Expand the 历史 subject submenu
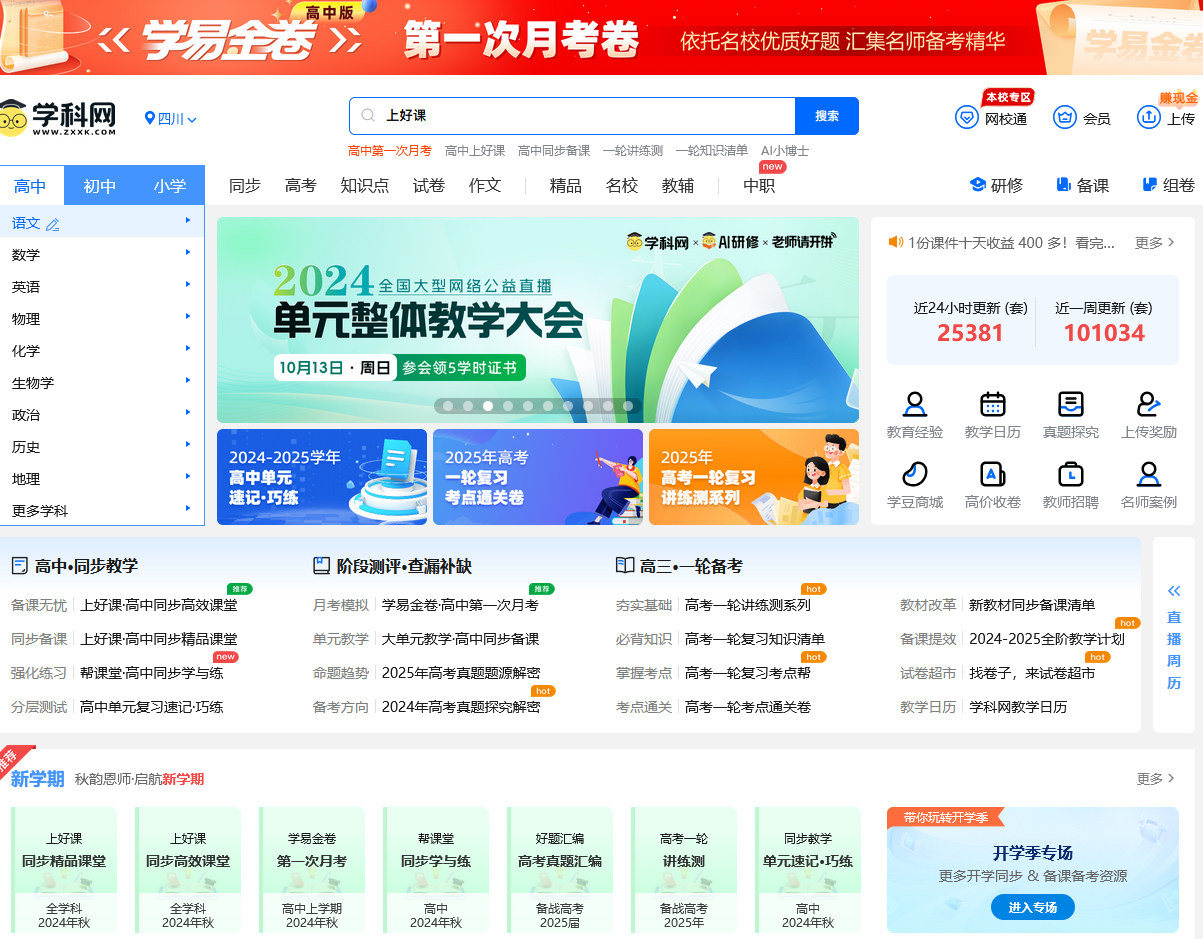 (187, 445)
